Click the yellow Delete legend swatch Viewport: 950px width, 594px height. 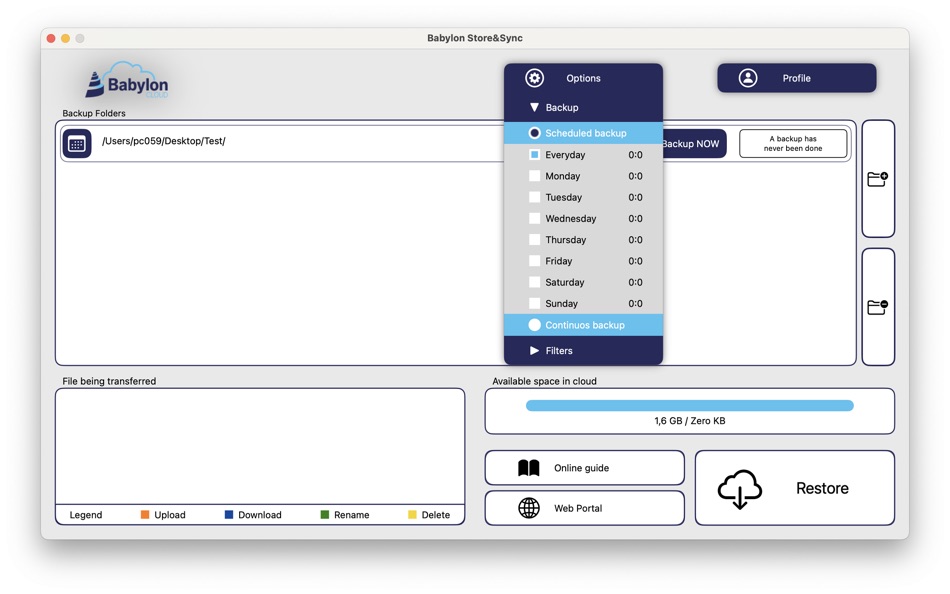tap(412, 515)
